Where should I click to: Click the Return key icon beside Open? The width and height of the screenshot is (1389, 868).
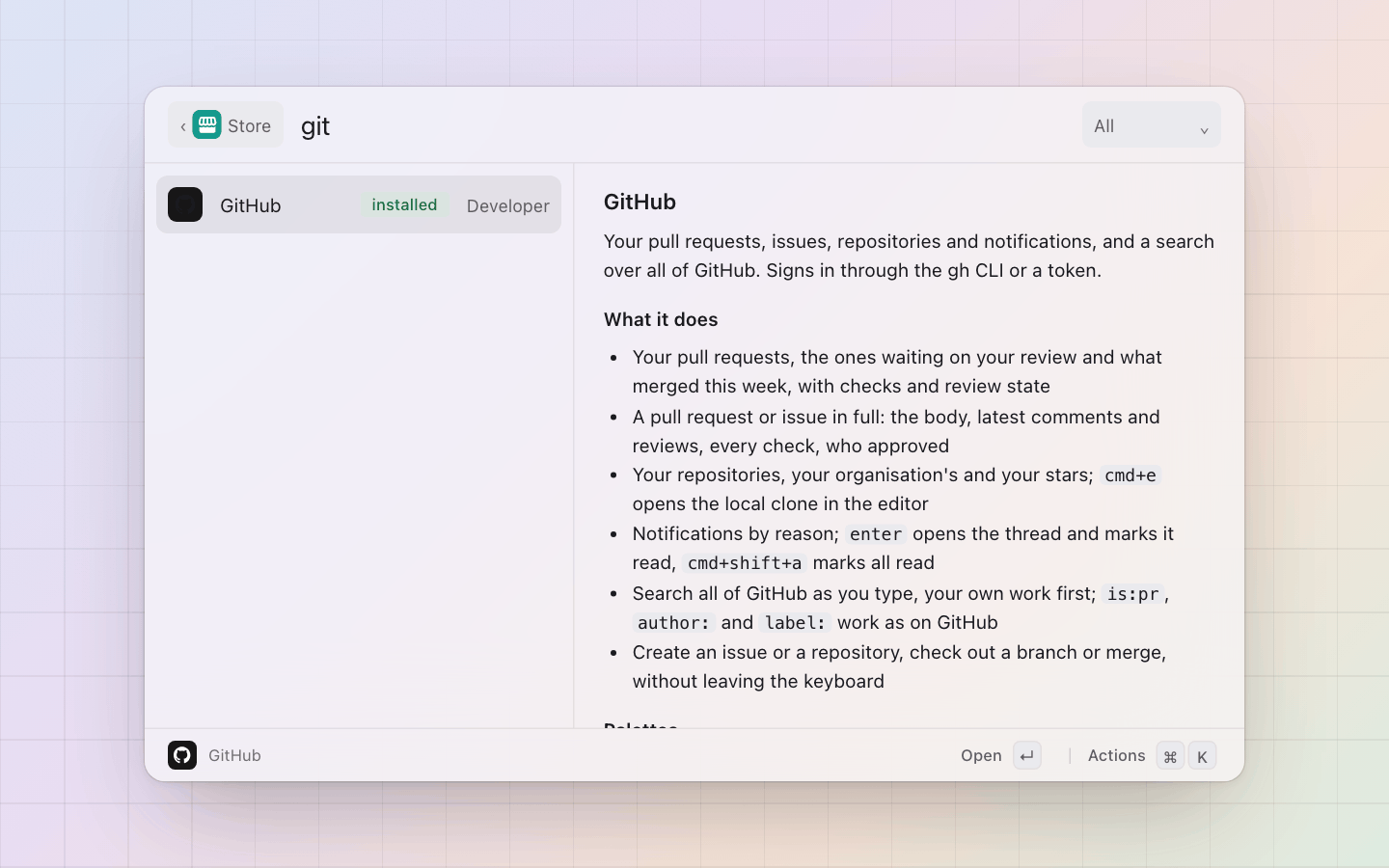pos(1027,755)
